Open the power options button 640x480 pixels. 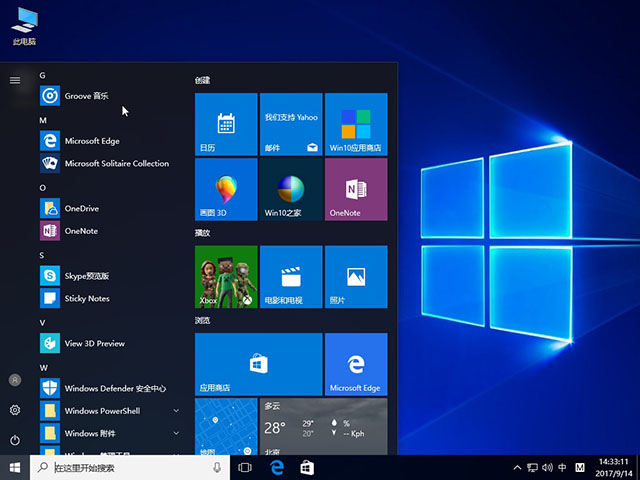pyautogui.click(x=15, y=440)
